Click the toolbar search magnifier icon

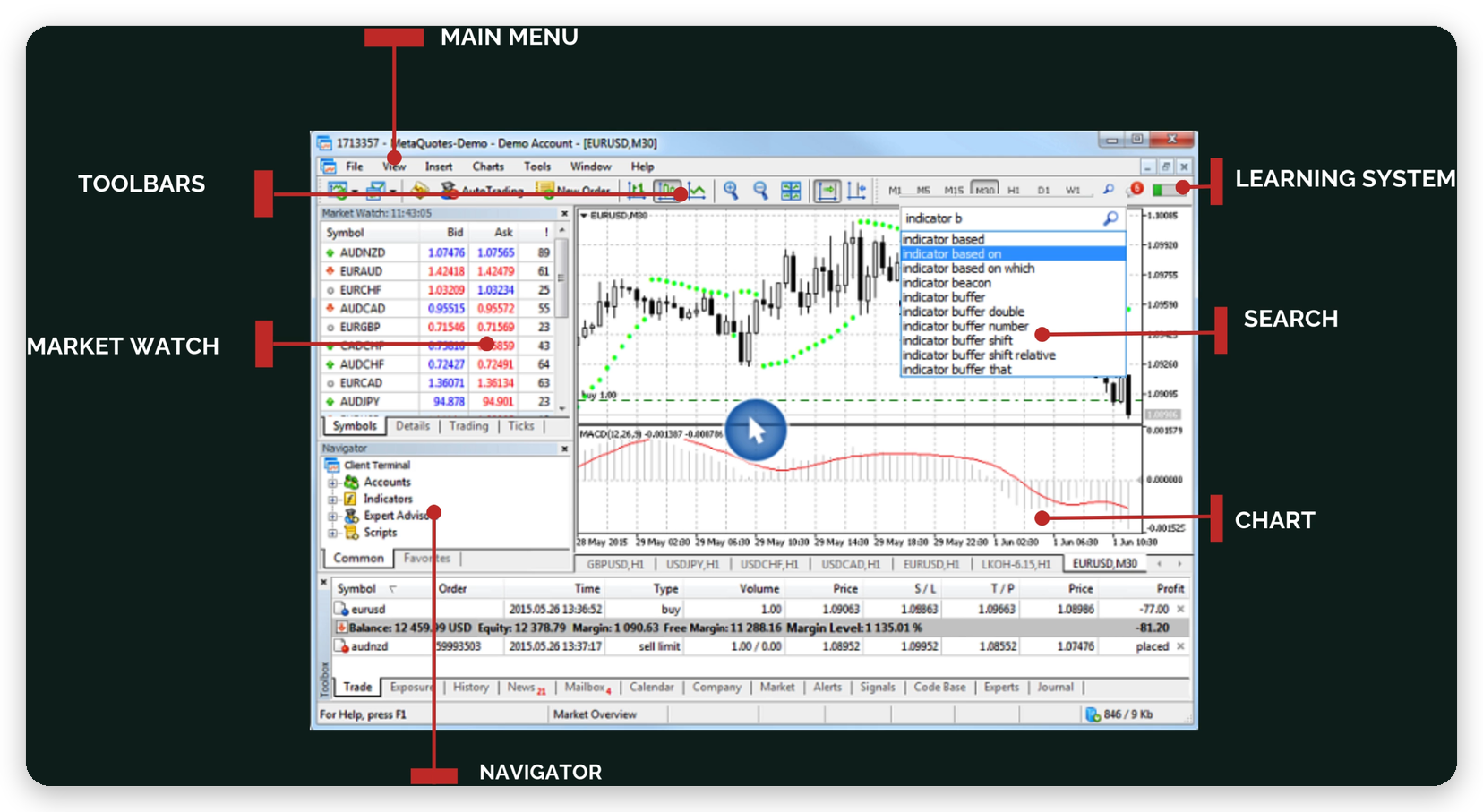pyautogui.click(x=1109, y=190)
